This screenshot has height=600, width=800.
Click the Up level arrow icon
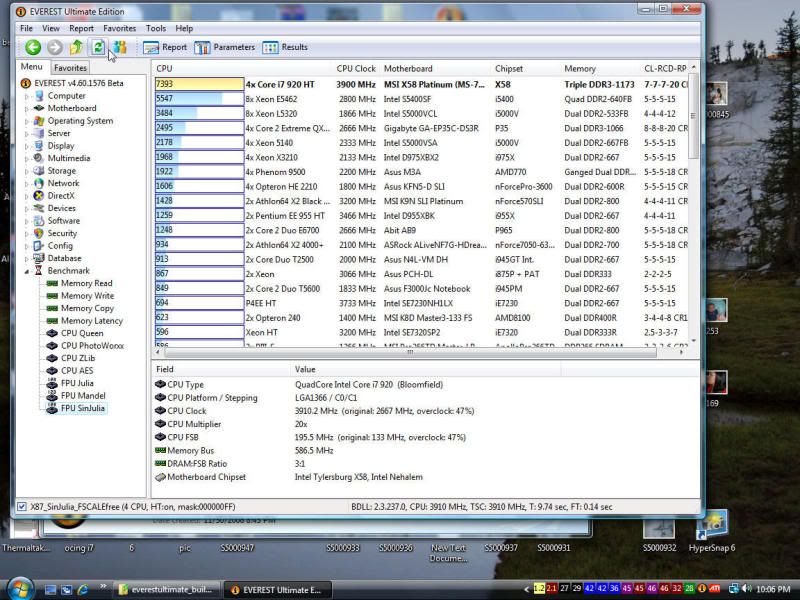click(77, 47)
